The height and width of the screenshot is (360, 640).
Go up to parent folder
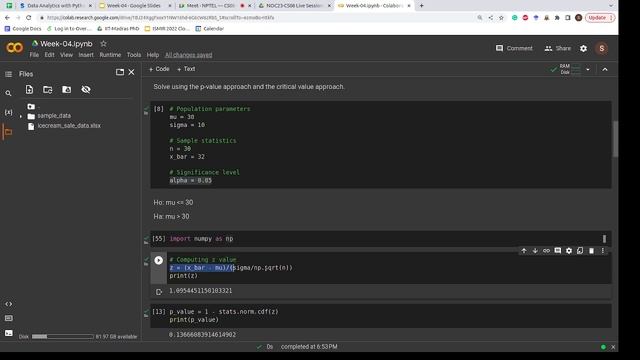pos(31,107)
